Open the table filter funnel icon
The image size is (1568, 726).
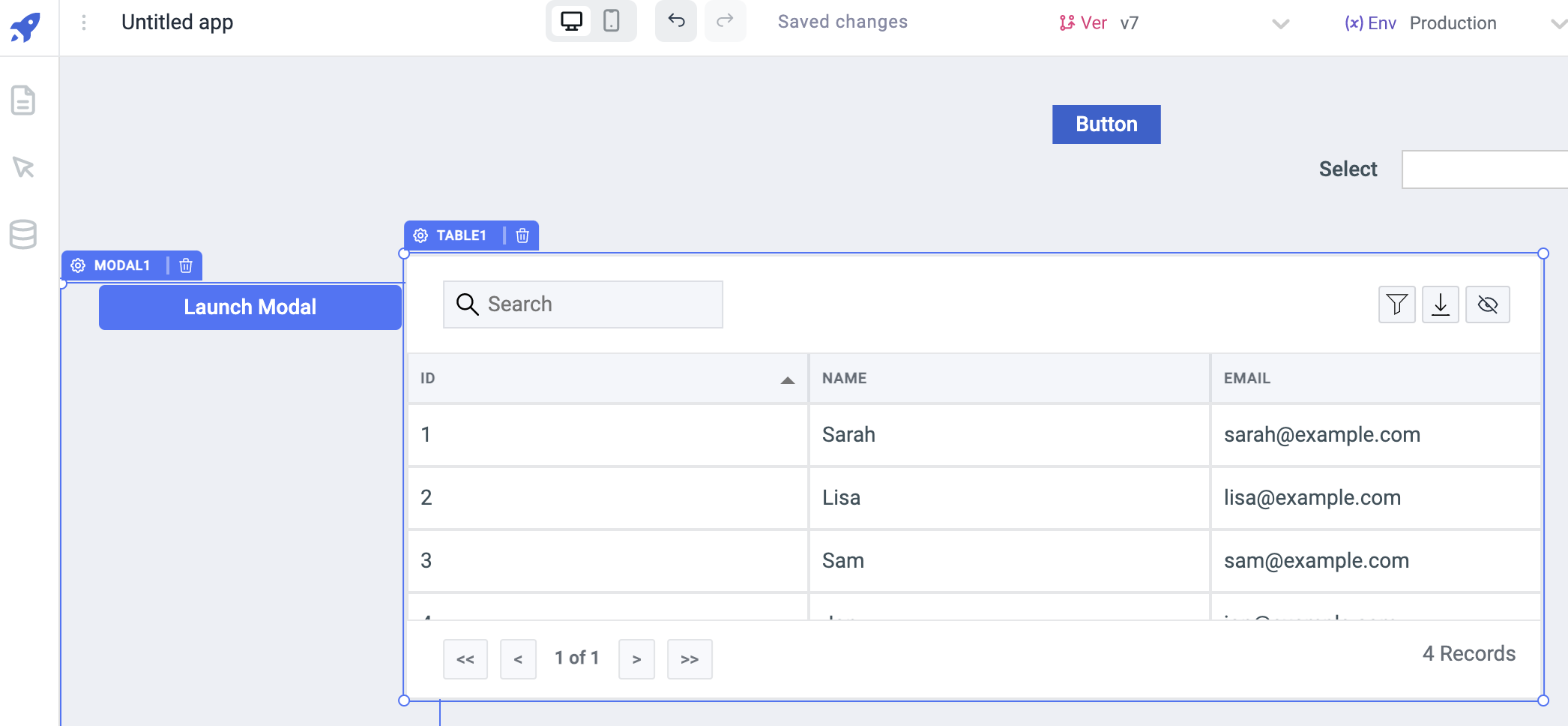click(1397, 304)
